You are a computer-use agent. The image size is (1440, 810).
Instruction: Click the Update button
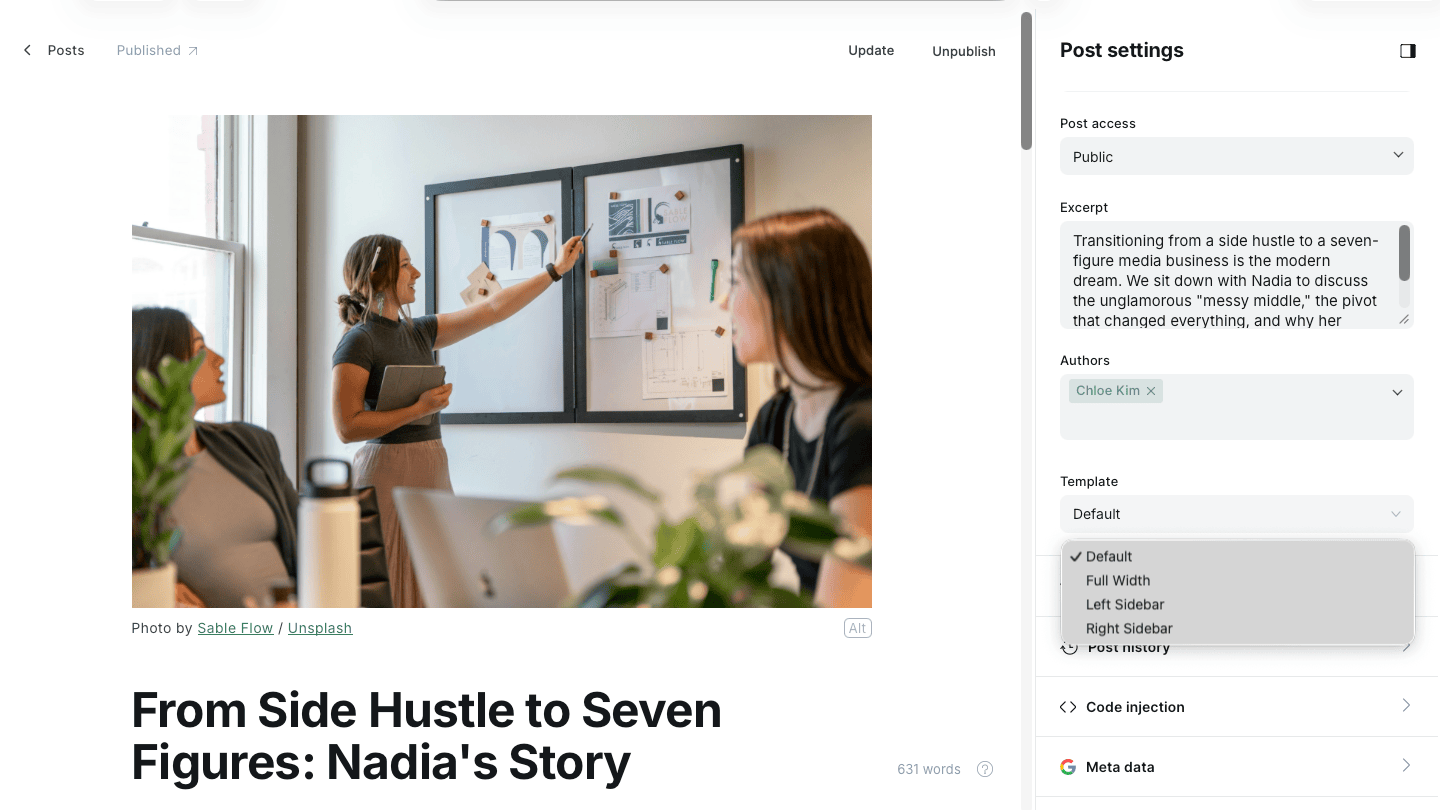tap(871, 50)
